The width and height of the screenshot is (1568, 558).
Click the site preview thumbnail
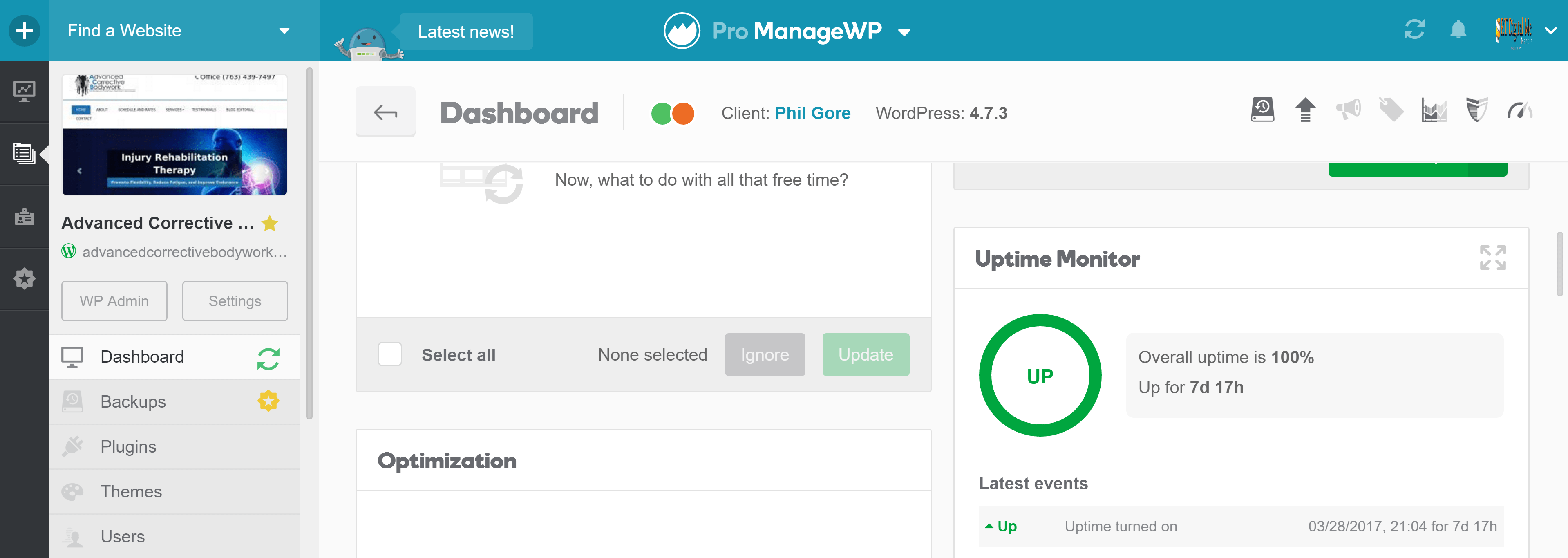(x=174, y=134)
